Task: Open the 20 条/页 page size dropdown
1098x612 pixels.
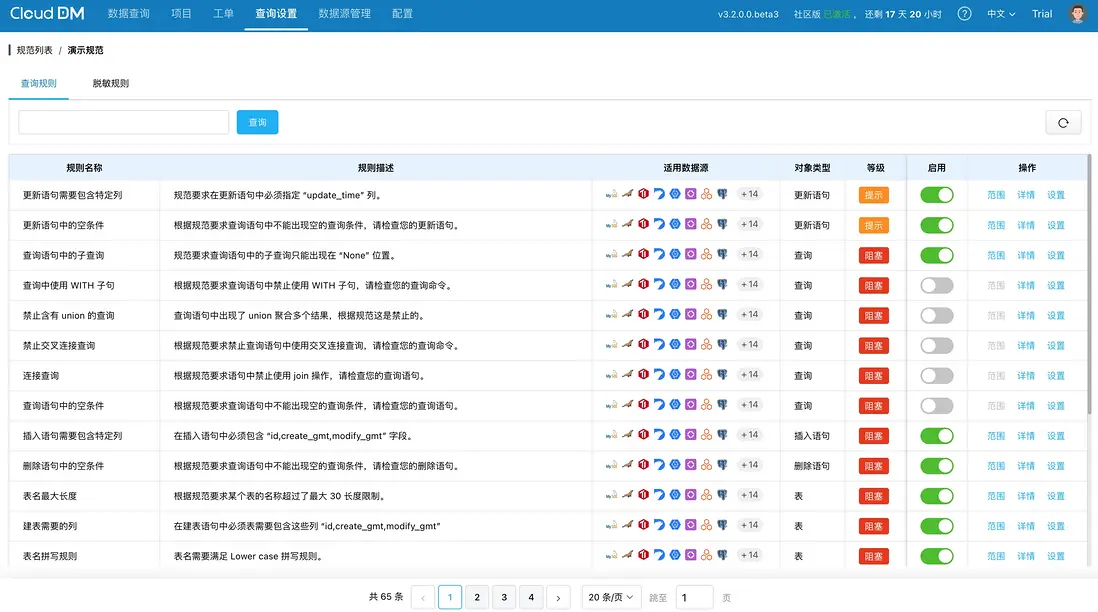Action: [613, 597]
